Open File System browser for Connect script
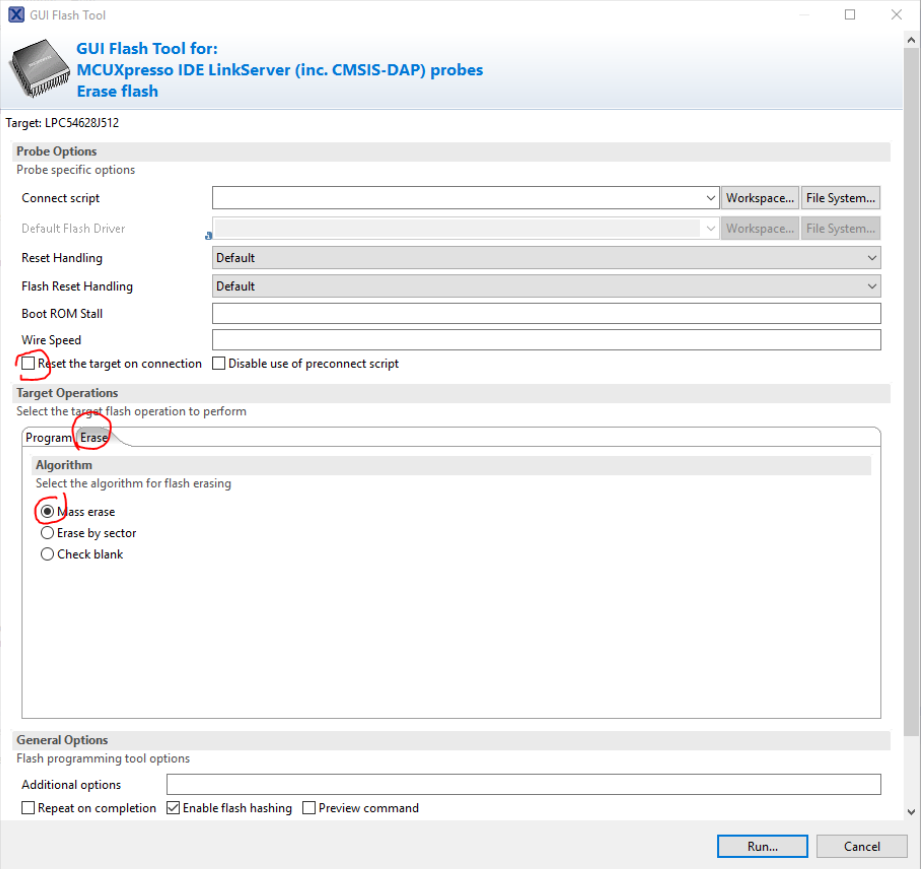 coord(840,197)
